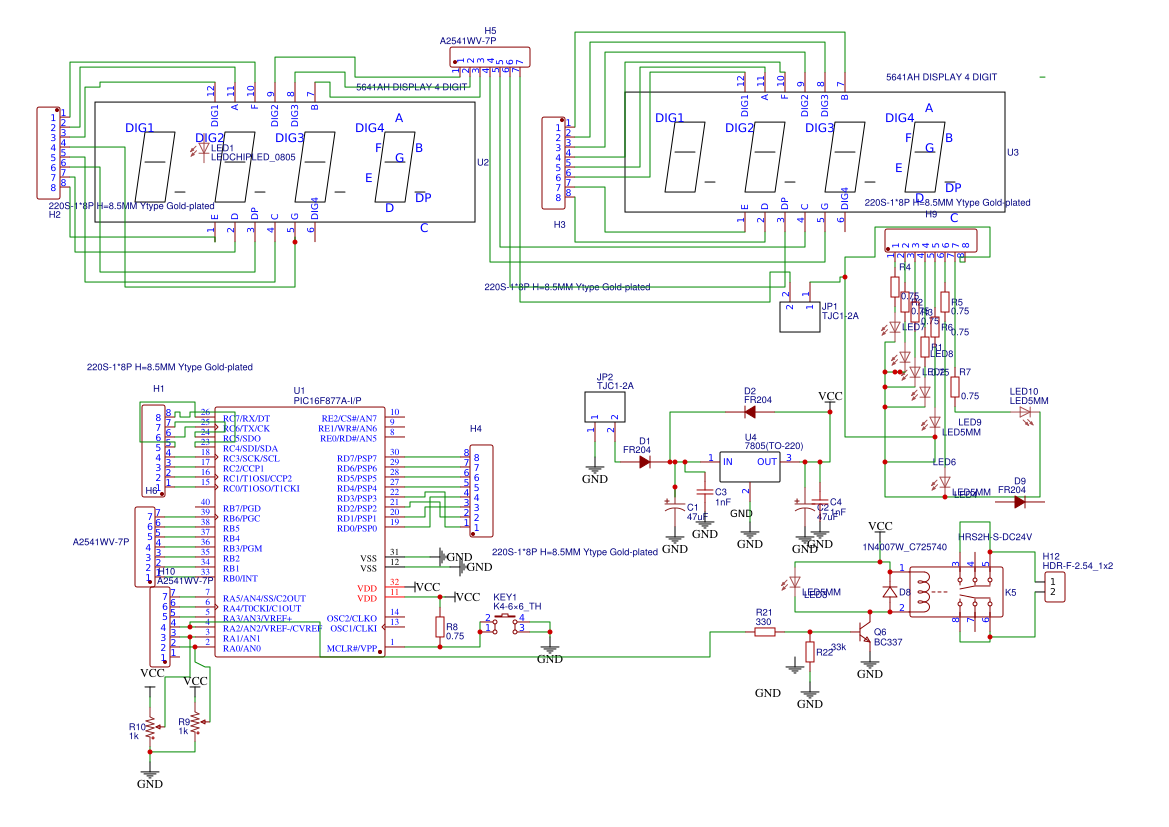This screenshot has height=827, width=1169.
Task: Click the H3 eight-pin header
Action: click(553, 163)
